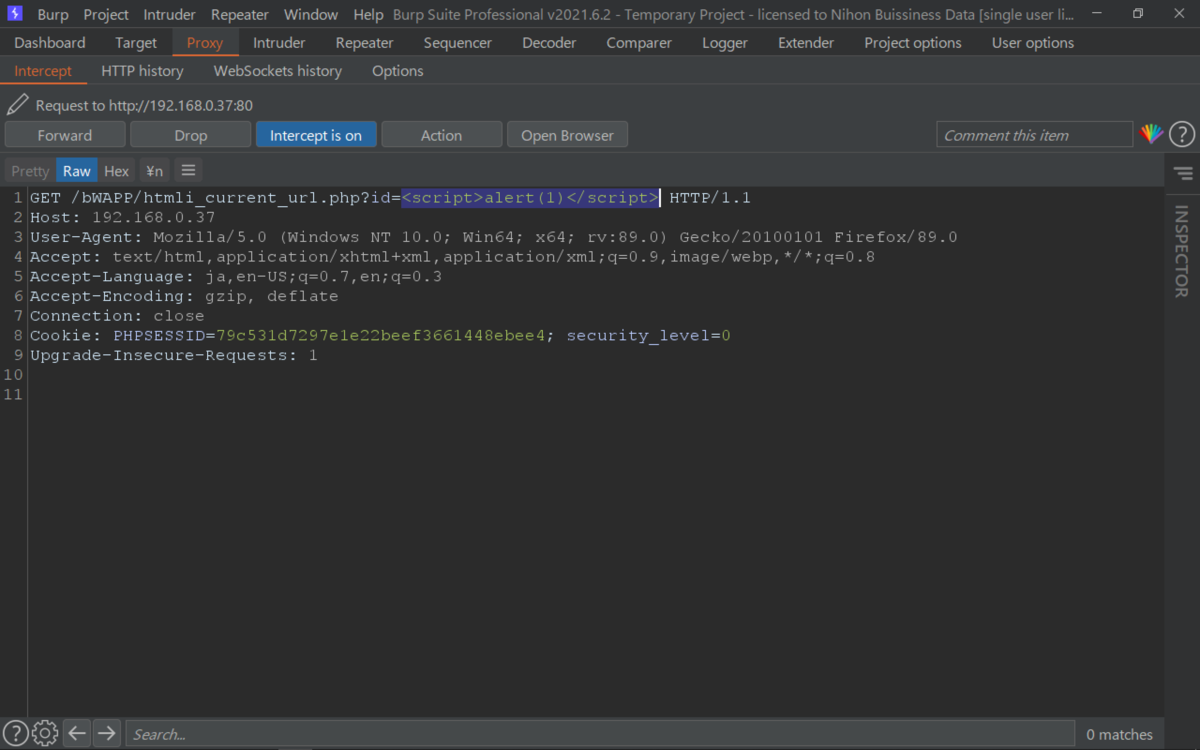This screenshot has width=1200, height=750.
Task: Expand the INSPECTOR side panel label
Action: pyautogui.click(x=1182, y=251)
